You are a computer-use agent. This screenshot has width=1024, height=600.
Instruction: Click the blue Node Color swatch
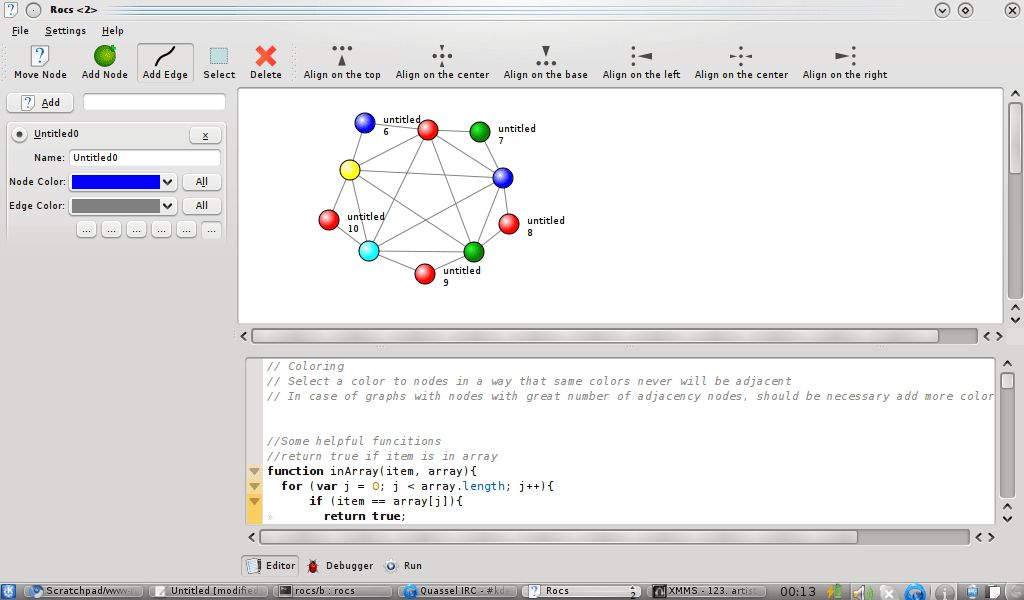pyautogui.click(x=115, y=182)
